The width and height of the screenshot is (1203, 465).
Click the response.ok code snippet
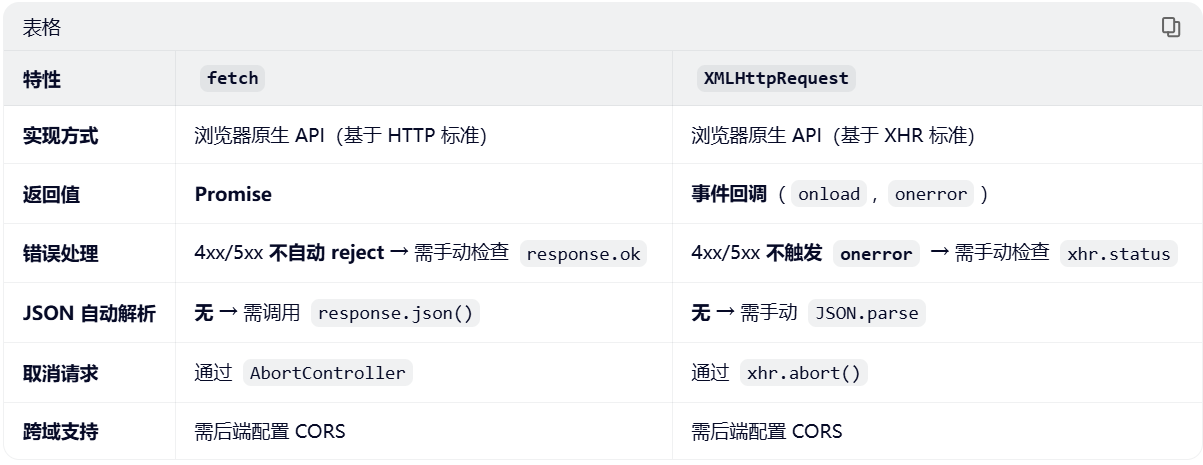[x=583, y=253]
